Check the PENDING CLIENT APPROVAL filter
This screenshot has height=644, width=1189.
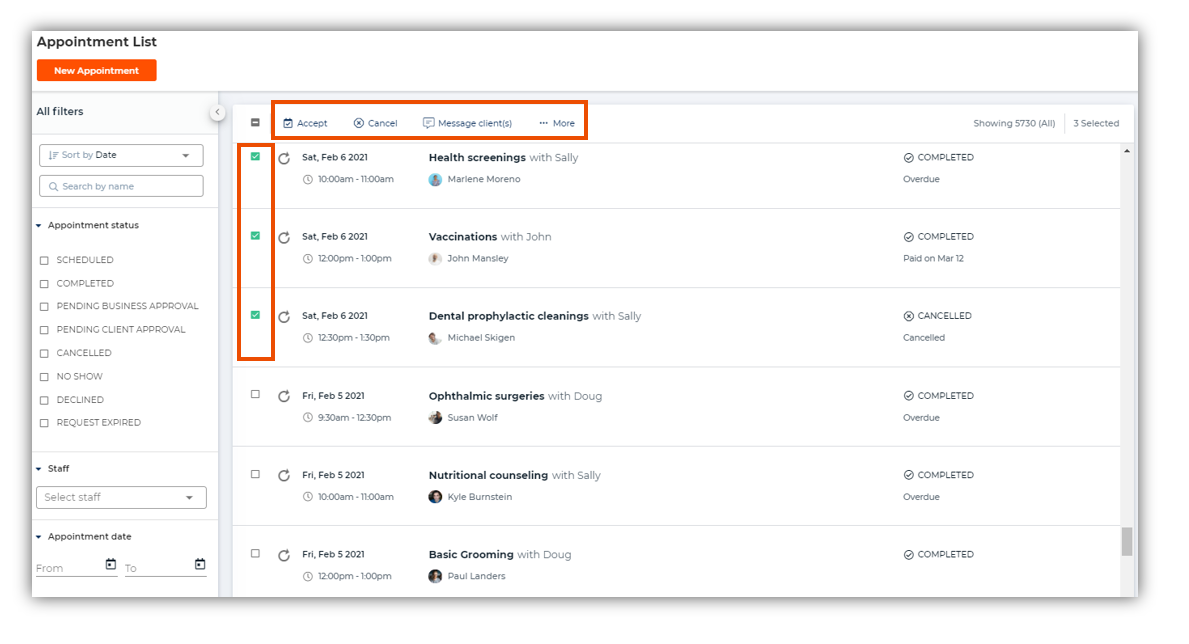click(44, 330)
